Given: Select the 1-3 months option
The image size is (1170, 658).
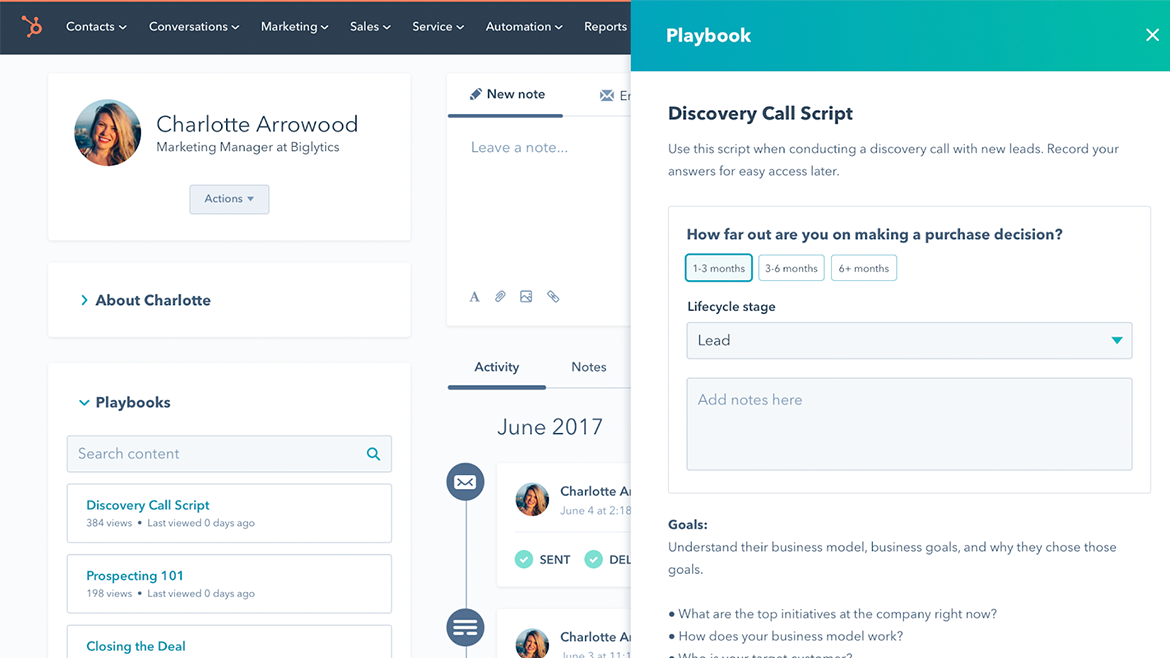Looking at the screenshot, I should coord(718,268).
